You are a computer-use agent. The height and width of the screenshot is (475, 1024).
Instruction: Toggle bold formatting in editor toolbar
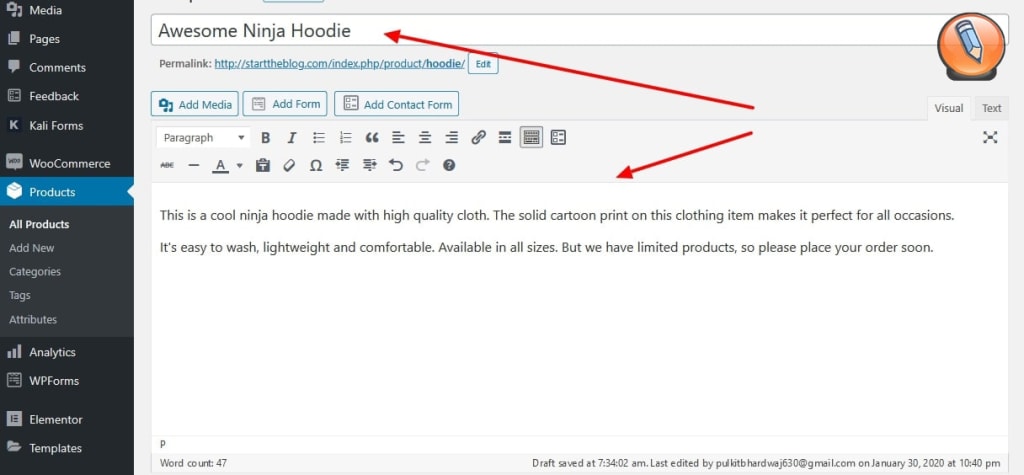pos(265,138)
